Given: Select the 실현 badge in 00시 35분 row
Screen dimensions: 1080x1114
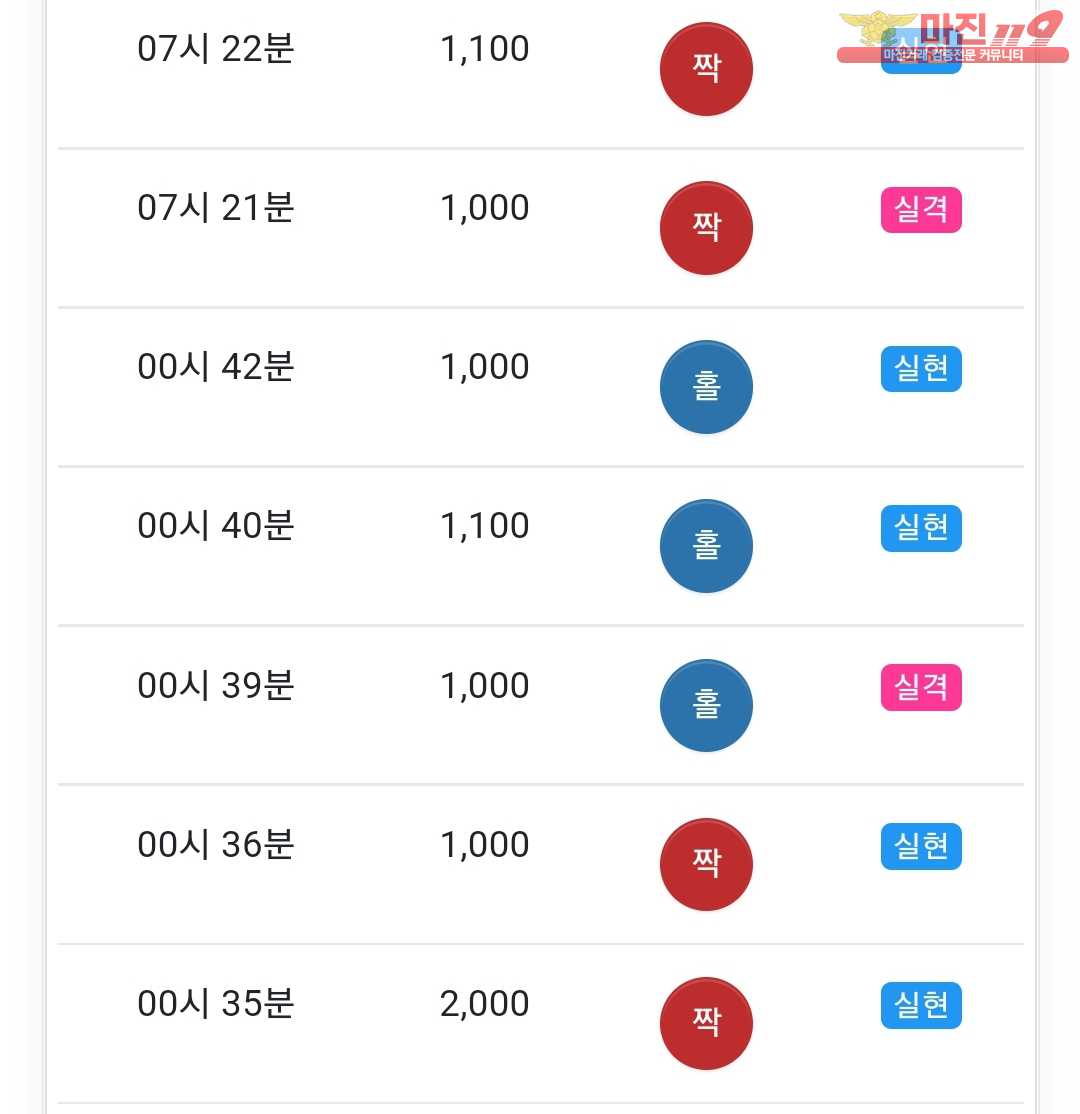Looking at the screenshot, I should pos(921,1005).
